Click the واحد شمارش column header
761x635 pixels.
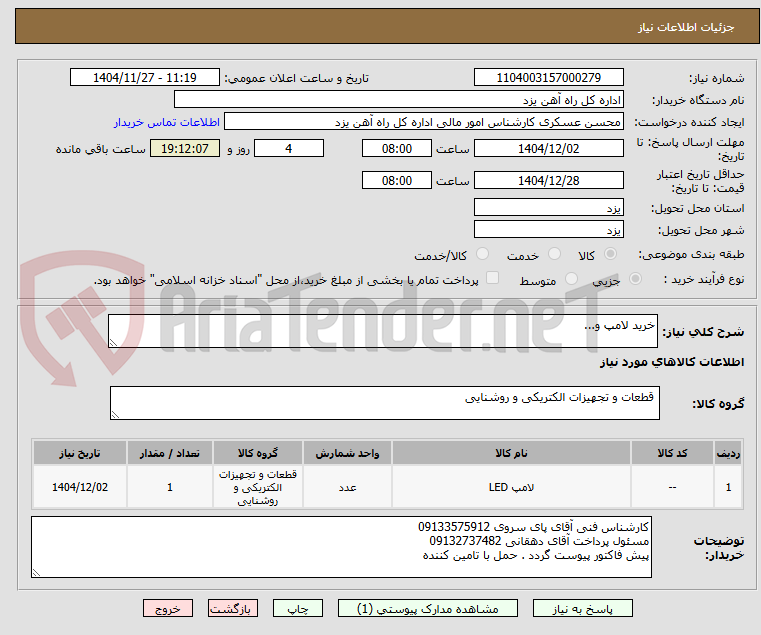point(347,453)
